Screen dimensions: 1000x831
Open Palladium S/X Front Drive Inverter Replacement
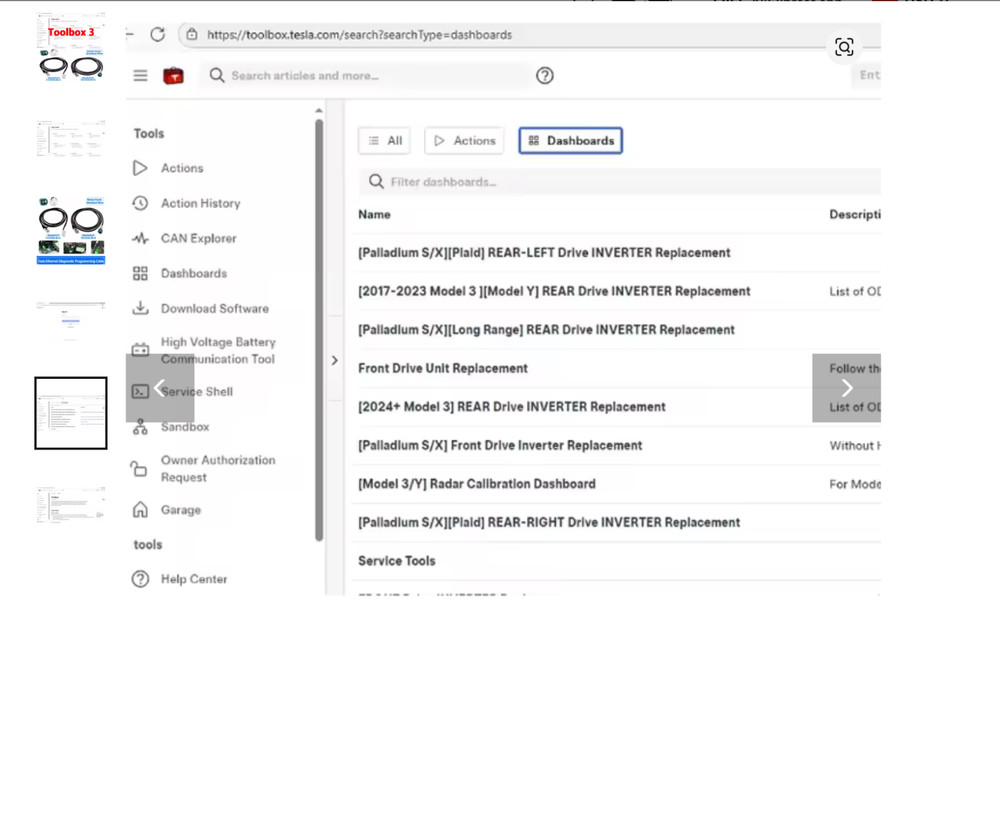point(500,445)
